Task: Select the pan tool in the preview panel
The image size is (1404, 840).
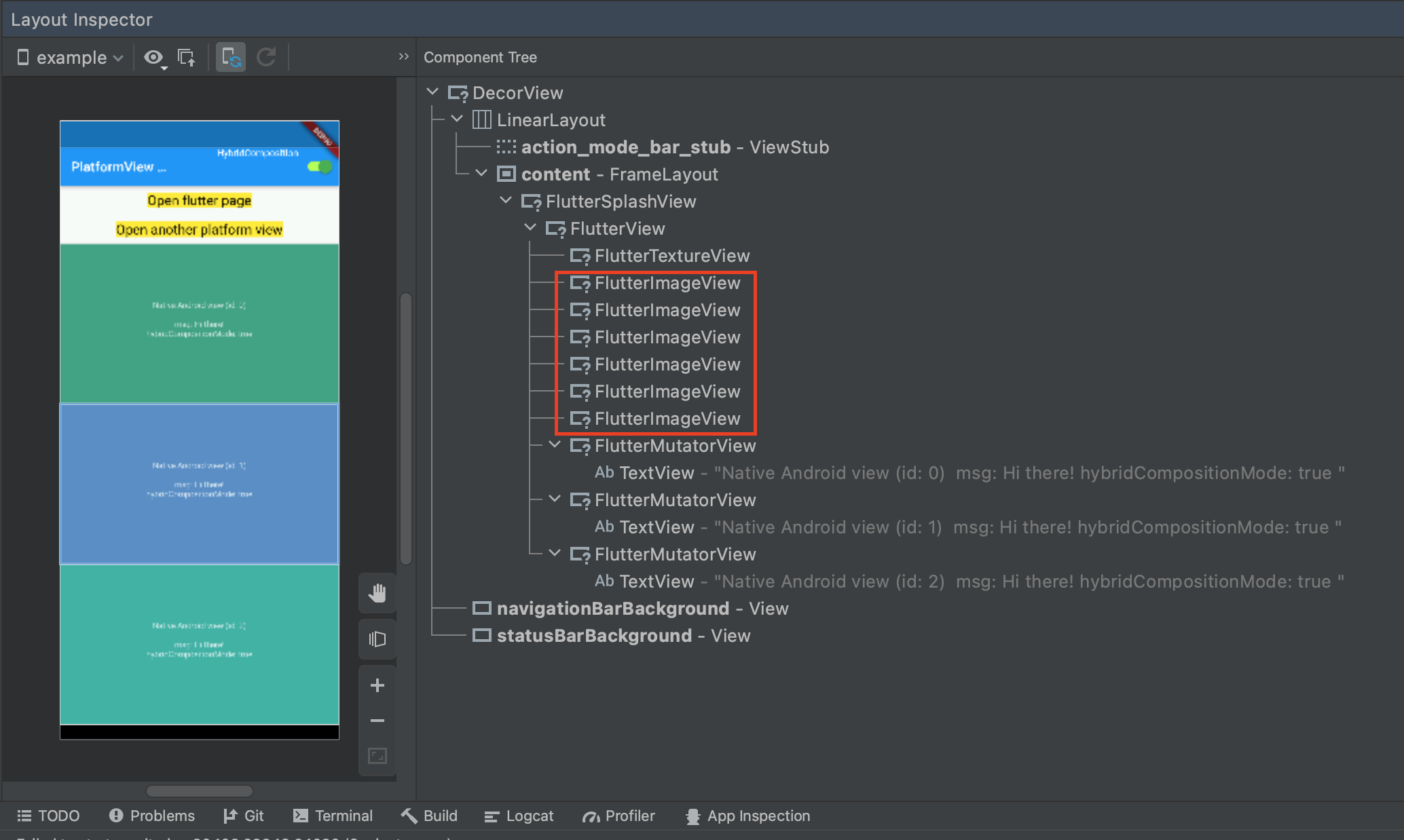Action: point(377,592)
